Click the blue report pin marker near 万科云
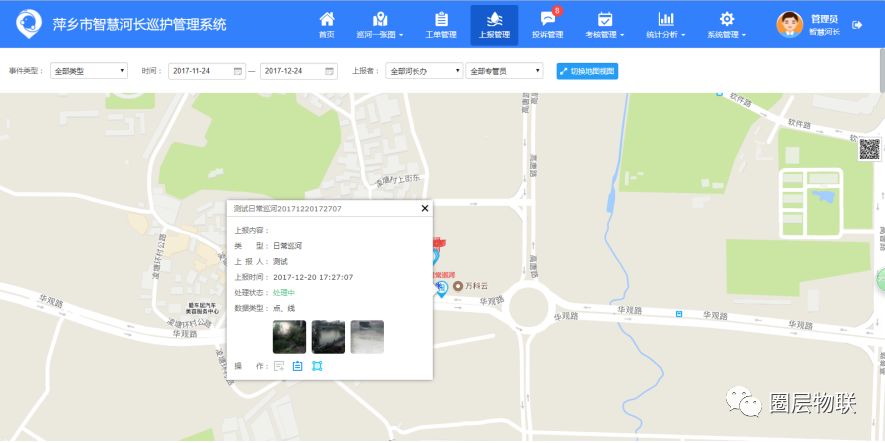Image resolution: width=885 pixels, height=443 pixels. pyautogui.click(x=441, y=290)
